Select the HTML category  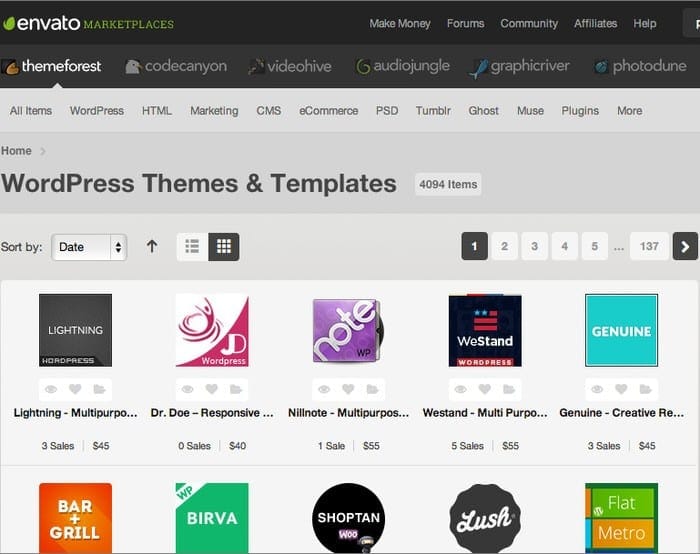[x=157, y=111]
